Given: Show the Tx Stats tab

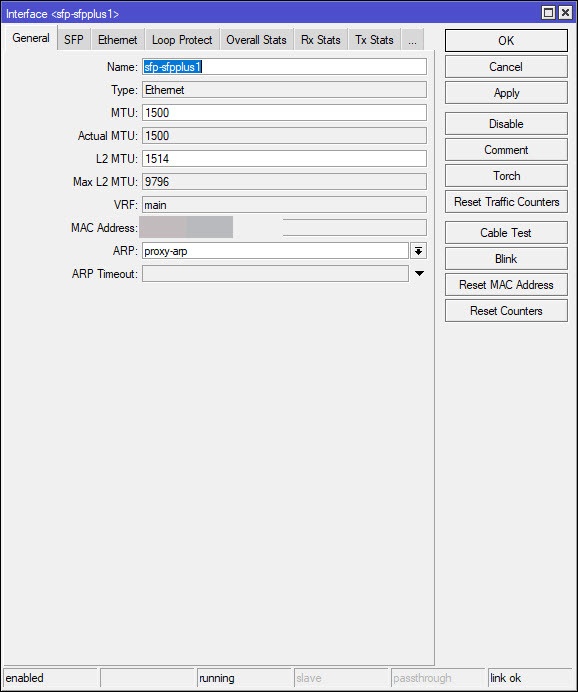Looking at the screenshot, I should (374, 40).
